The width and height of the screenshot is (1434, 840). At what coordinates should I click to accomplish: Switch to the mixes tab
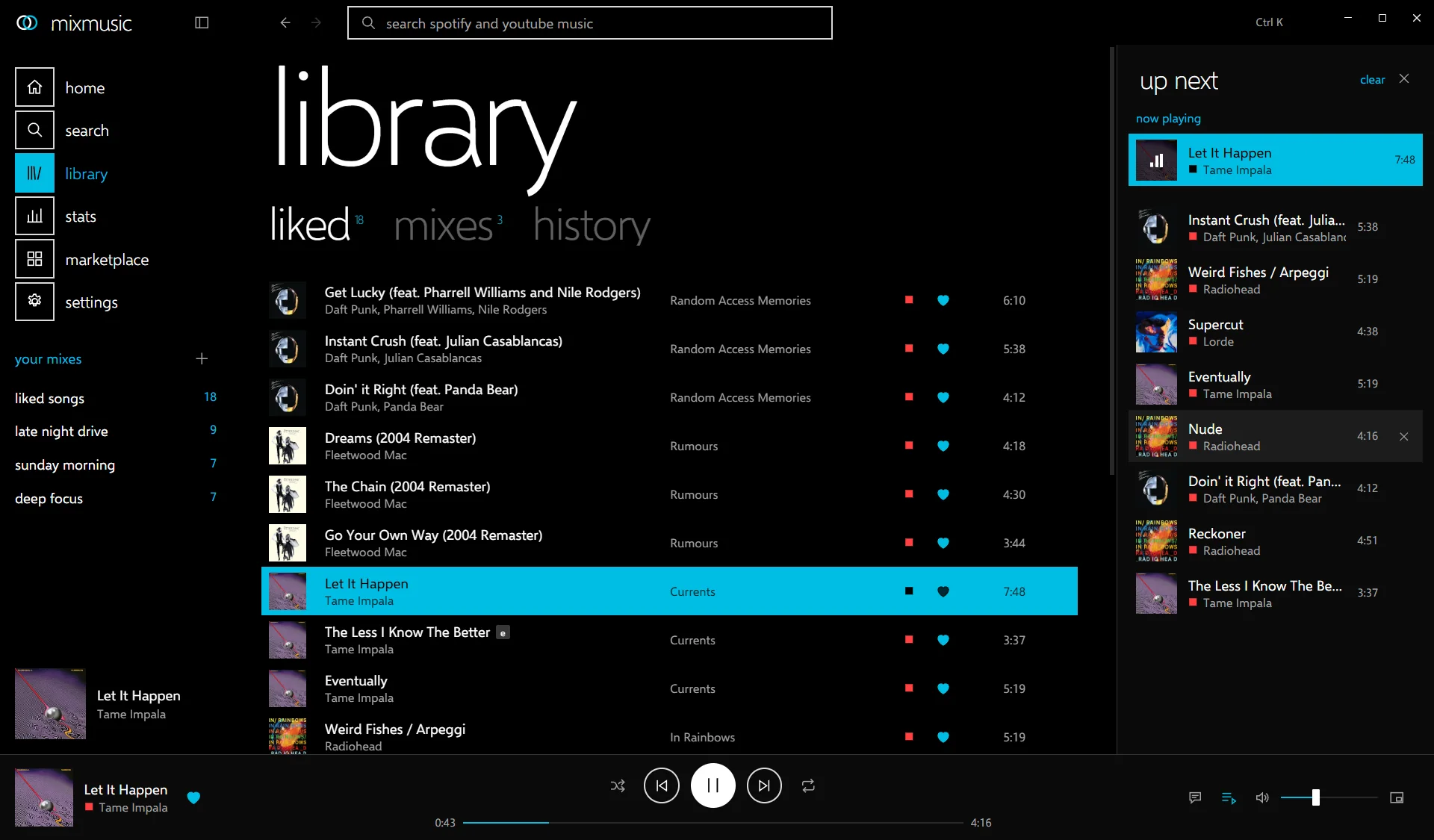point(443,225)
